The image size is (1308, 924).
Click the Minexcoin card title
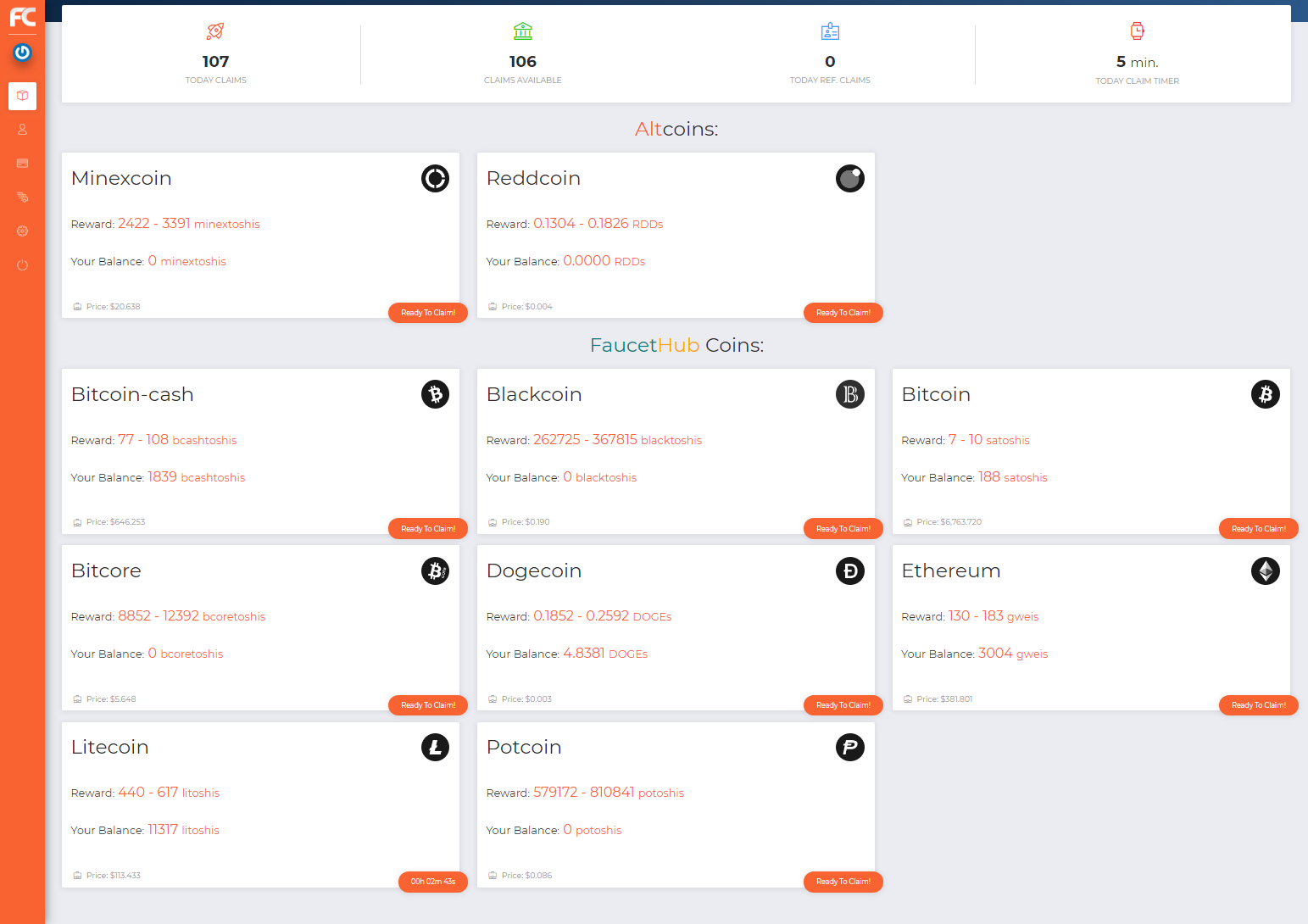tap(121, 178)
